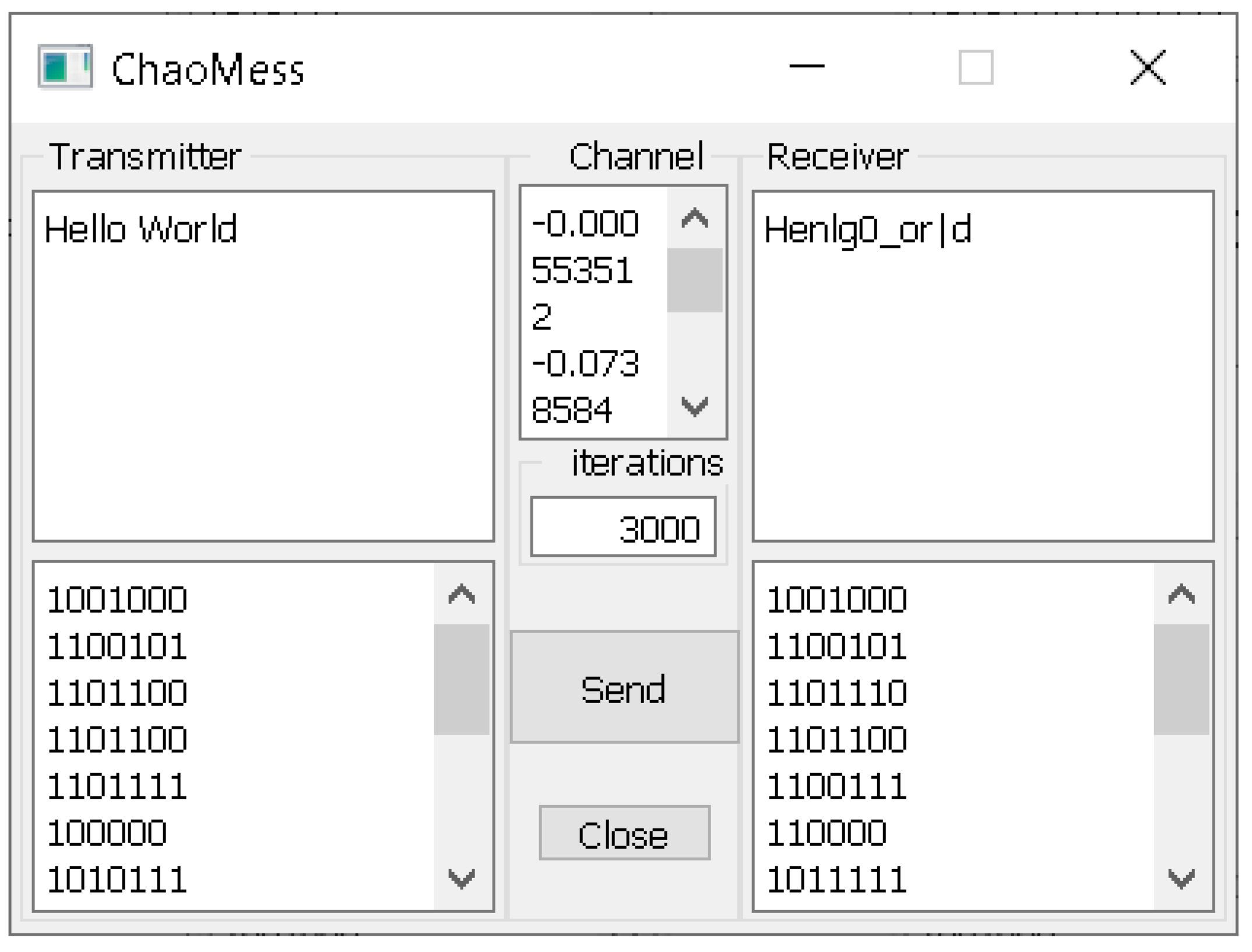This screenshot has height=952, width=1252.
Task: Click the down arrow of Channel scrollbar
Action: point(695,406)
